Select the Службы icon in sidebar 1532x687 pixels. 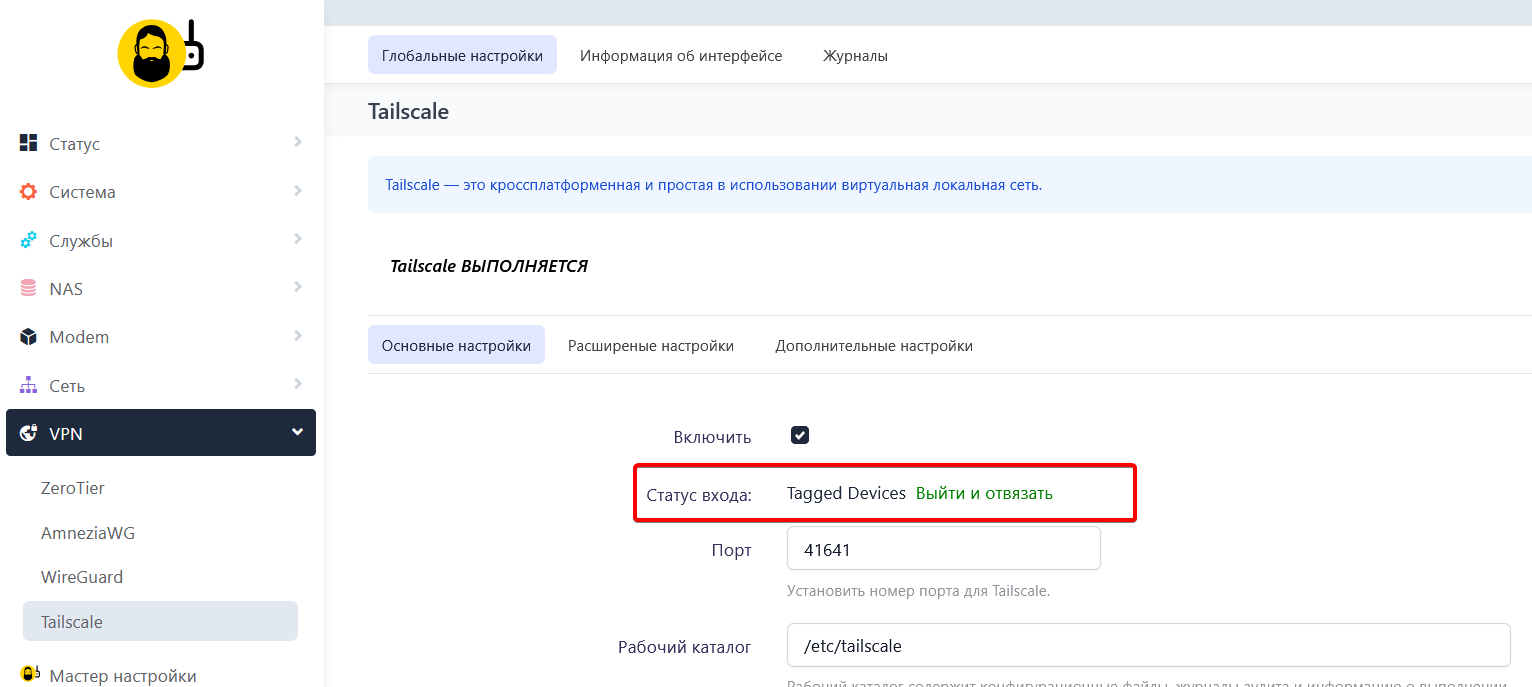pos(28,240)
